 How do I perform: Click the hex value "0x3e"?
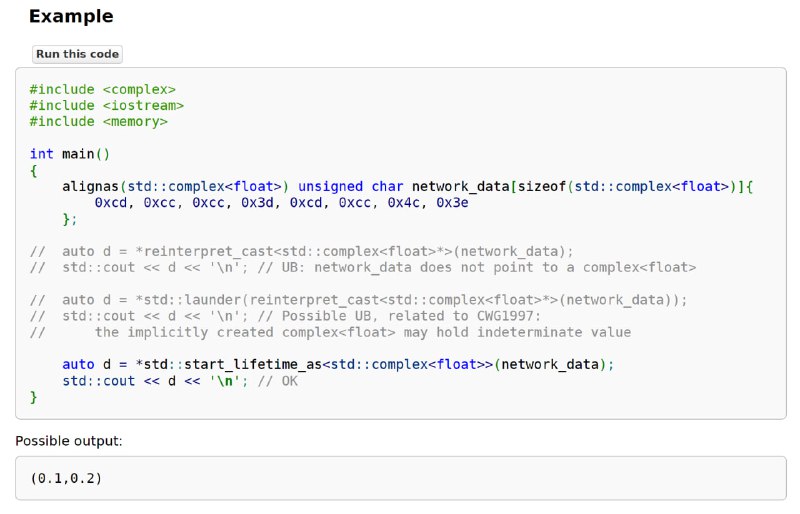[x=452, y=203]
